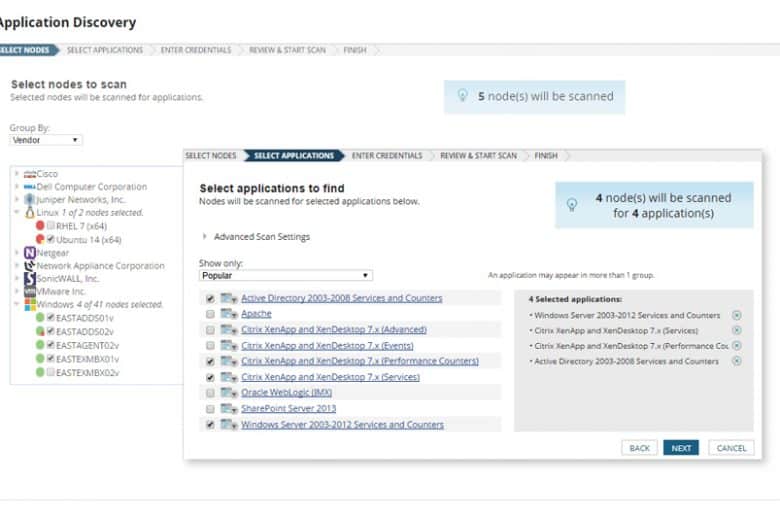This screenshot has width=780, height=516.
Task: Uncheck Active Directory 2003-2008 Services and Counters
Action: (210, 299)
